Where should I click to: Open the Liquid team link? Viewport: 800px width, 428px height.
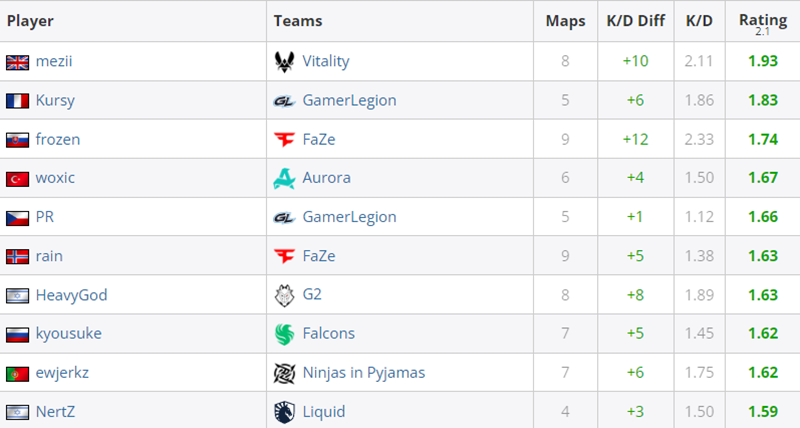[x=324, y=412]
